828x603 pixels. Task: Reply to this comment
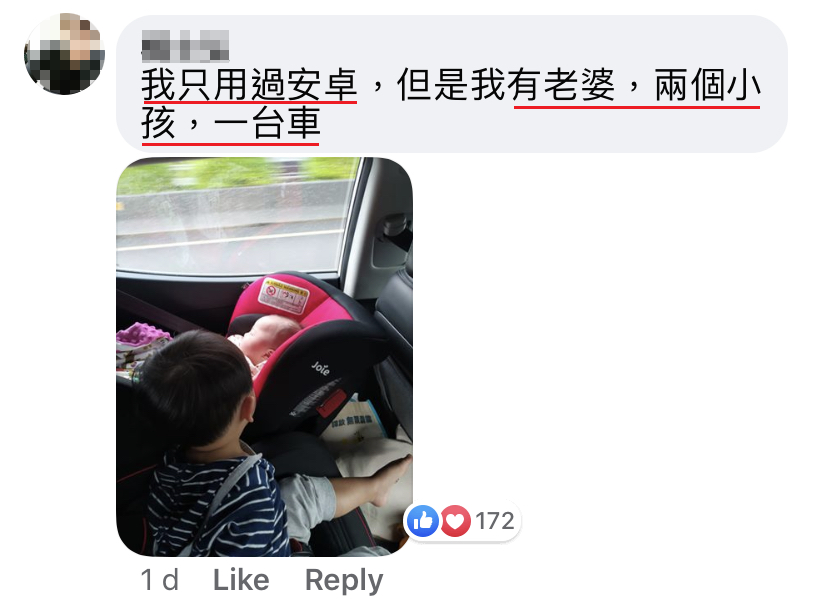(x=344, y=580)
